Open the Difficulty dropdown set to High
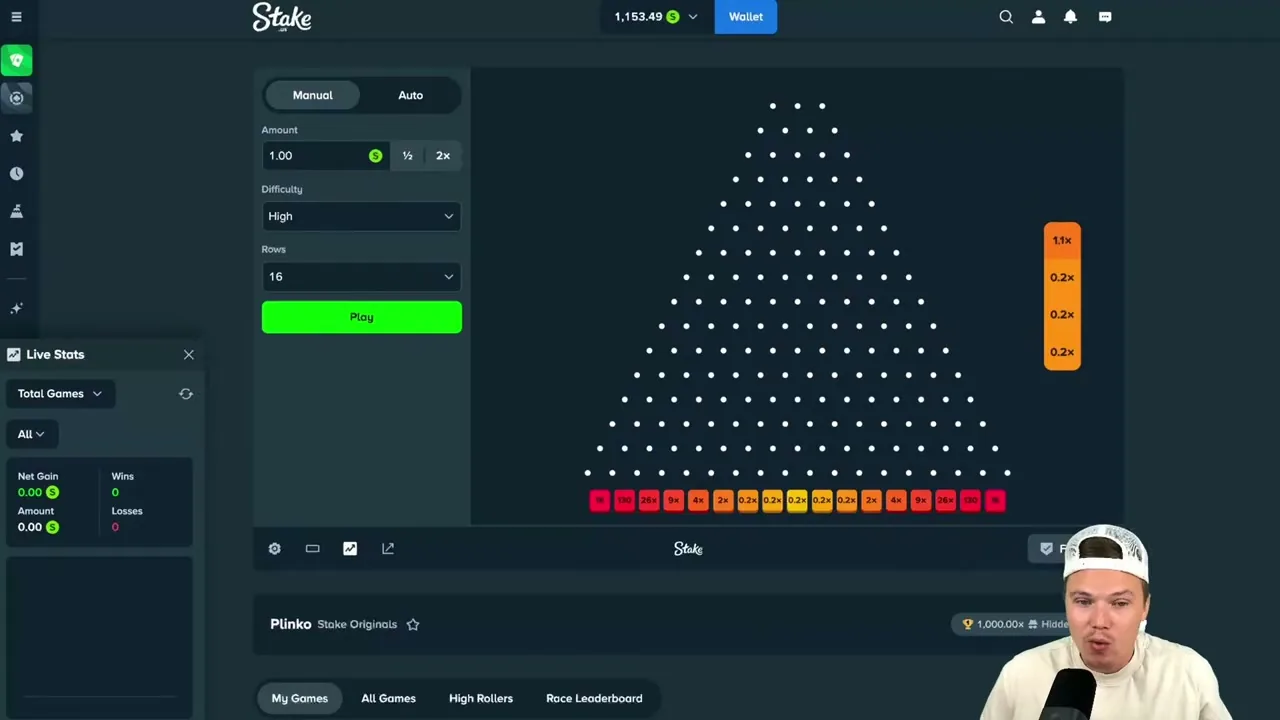This screenshot has width=1280, height=720. (x=361, y=216)
